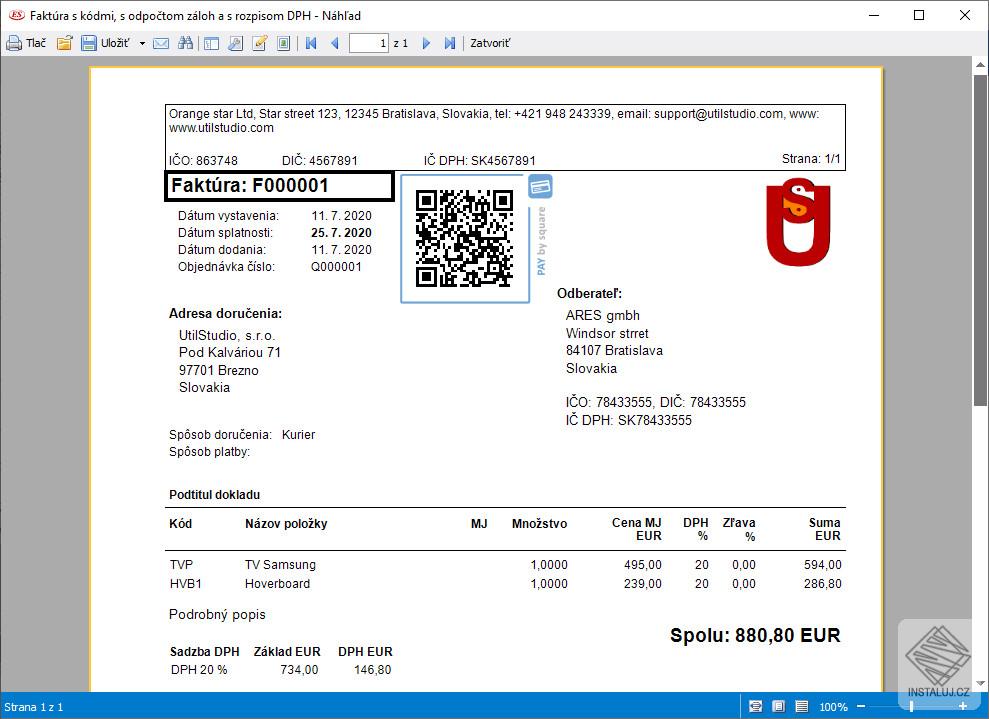Go to the next page
This screenshot has width=989, height=719.
click(426, 43)
